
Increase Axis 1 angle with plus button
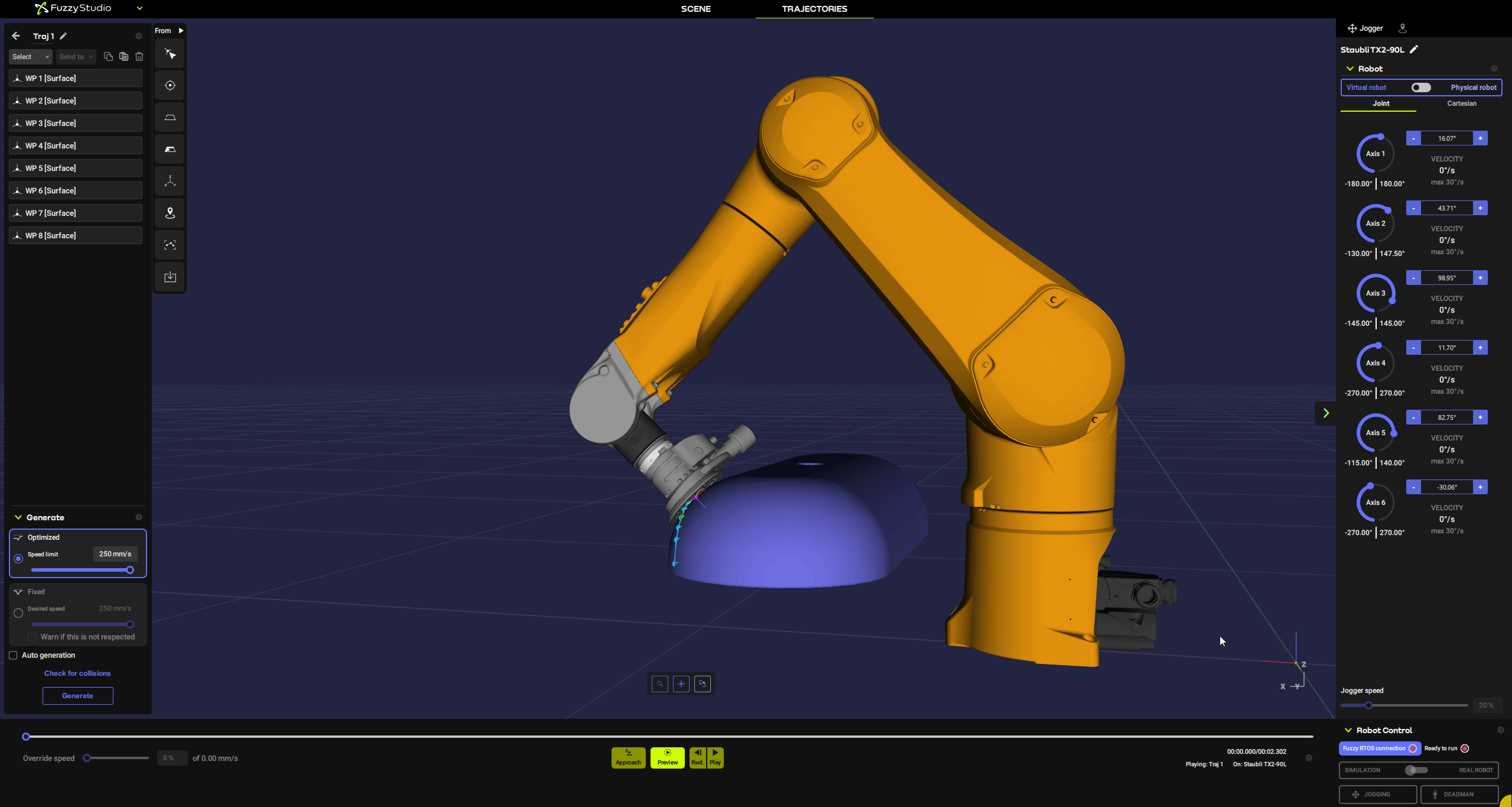tap(1480, 138)
